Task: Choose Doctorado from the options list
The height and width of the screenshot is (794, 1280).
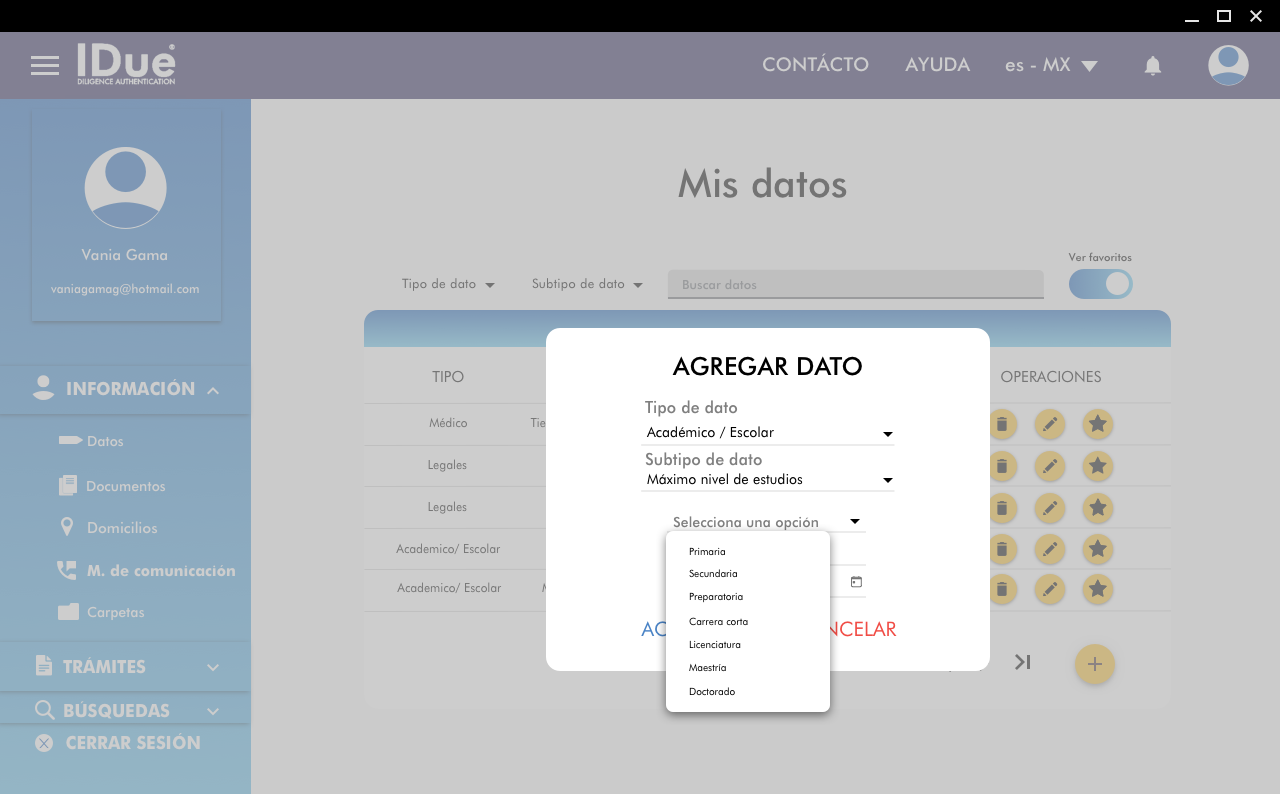Action: coord(712,692)
